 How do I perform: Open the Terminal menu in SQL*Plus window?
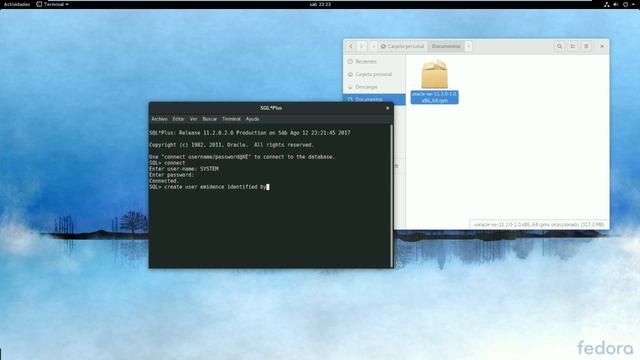[231, 119]
